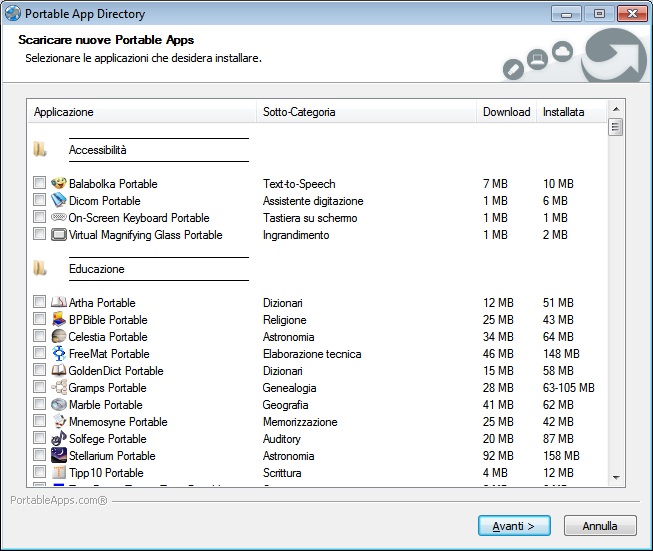Click the Avanti > button
The width and height of the screenshot is (653, 551).
[514, 526]
